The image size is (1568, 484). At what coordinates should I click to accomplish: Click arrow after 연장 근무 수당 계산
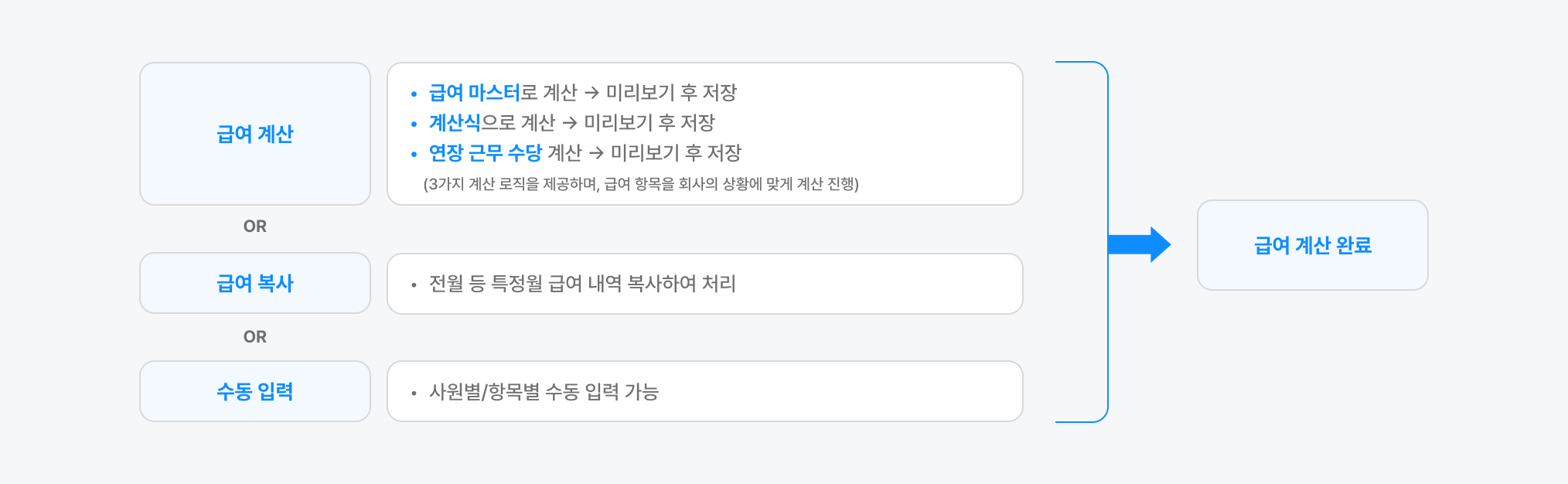(x=596, y=153)
